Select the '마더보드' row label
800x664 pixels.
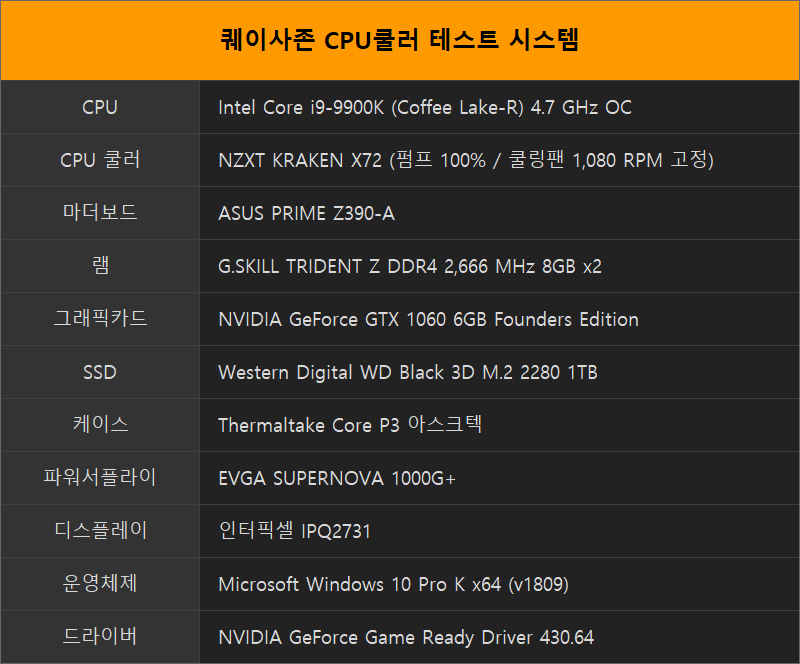[x=100, y=213]
